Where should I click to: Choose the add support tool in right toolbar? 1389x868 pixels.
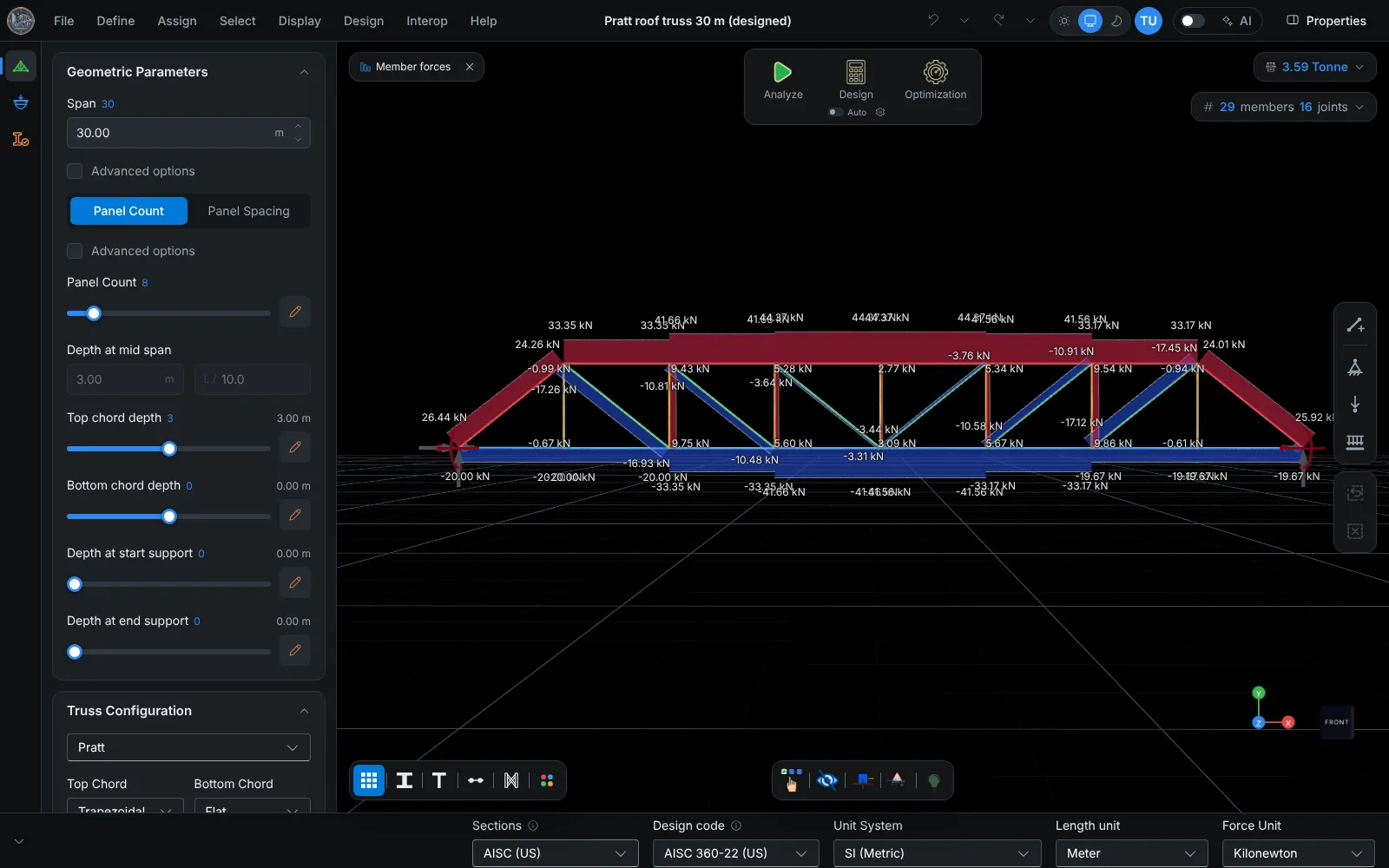click(x=1355, y=367)
